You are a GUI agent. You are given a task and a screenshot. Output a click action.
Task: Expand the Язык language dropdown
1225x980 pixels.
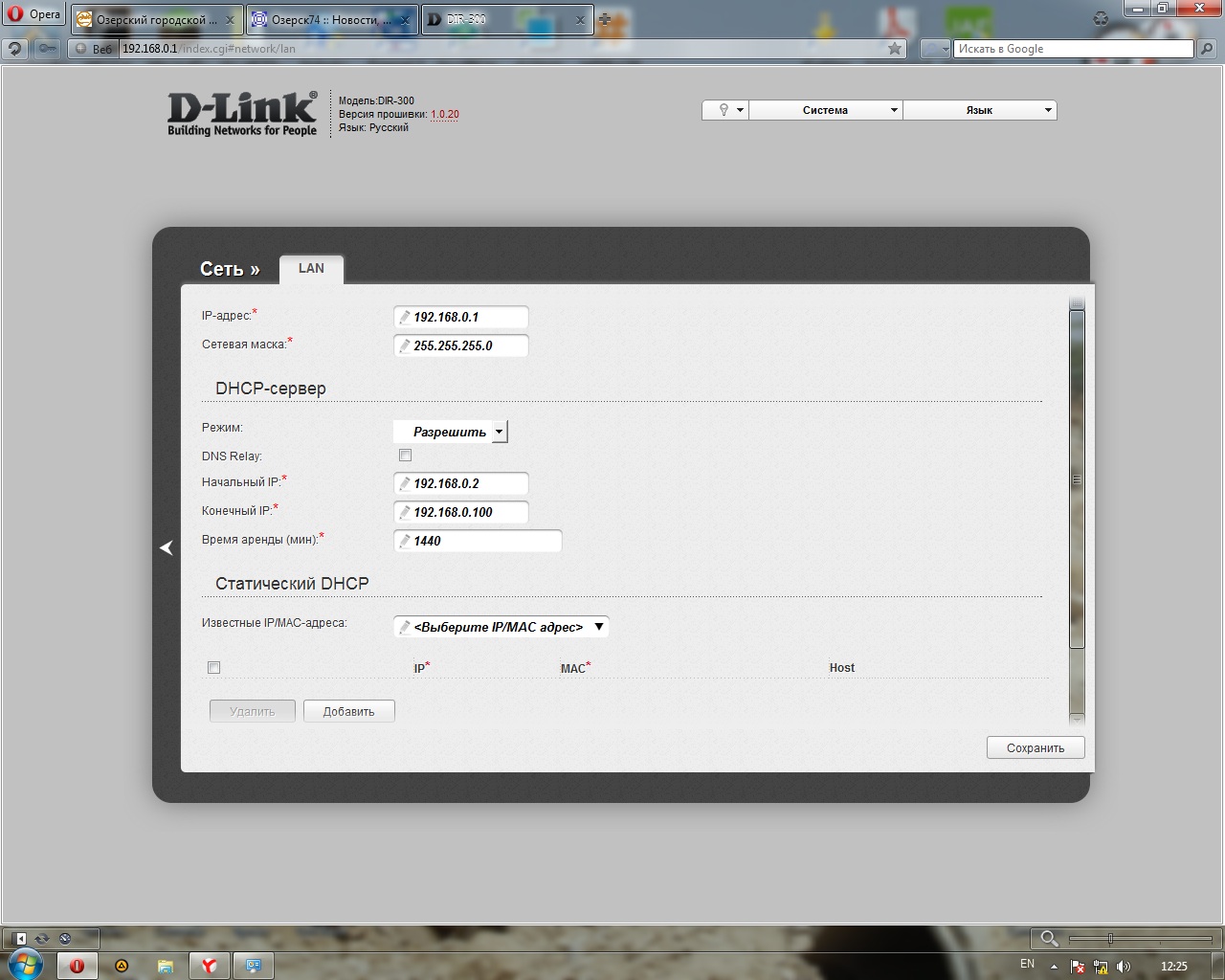[x=980, y=110]
